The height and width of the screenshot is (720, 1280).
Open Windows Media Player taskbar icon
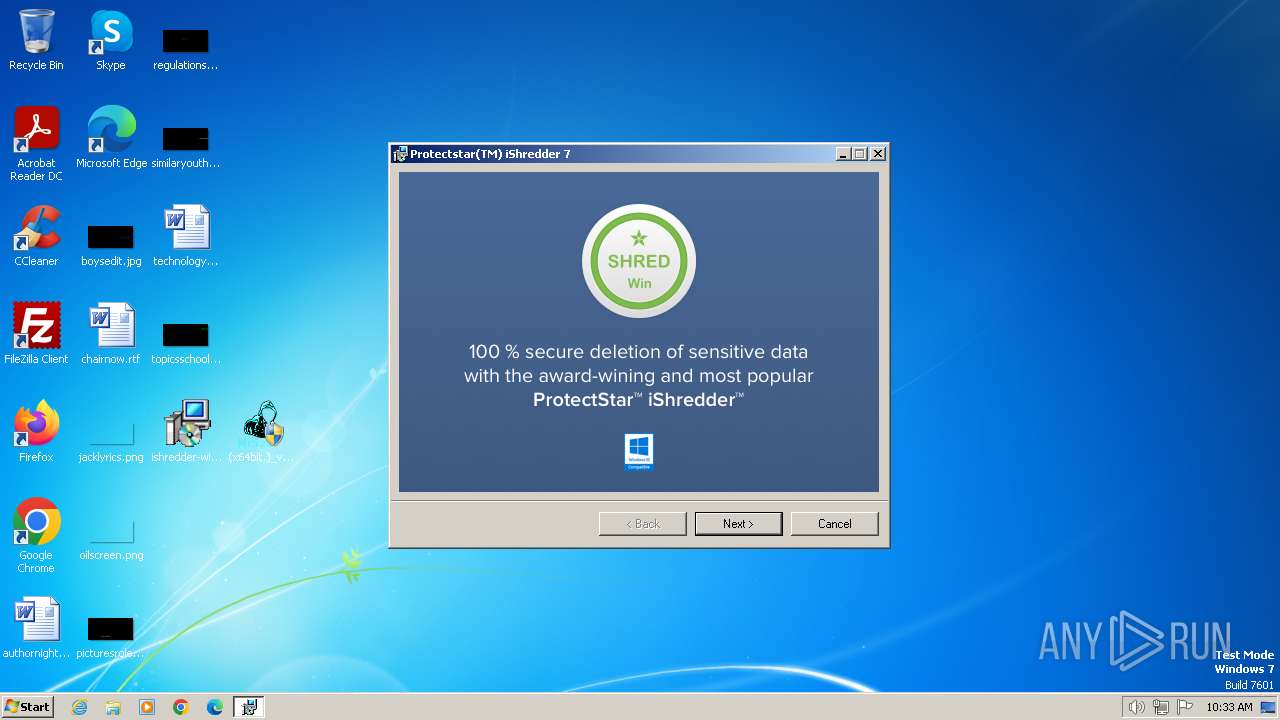147,707
